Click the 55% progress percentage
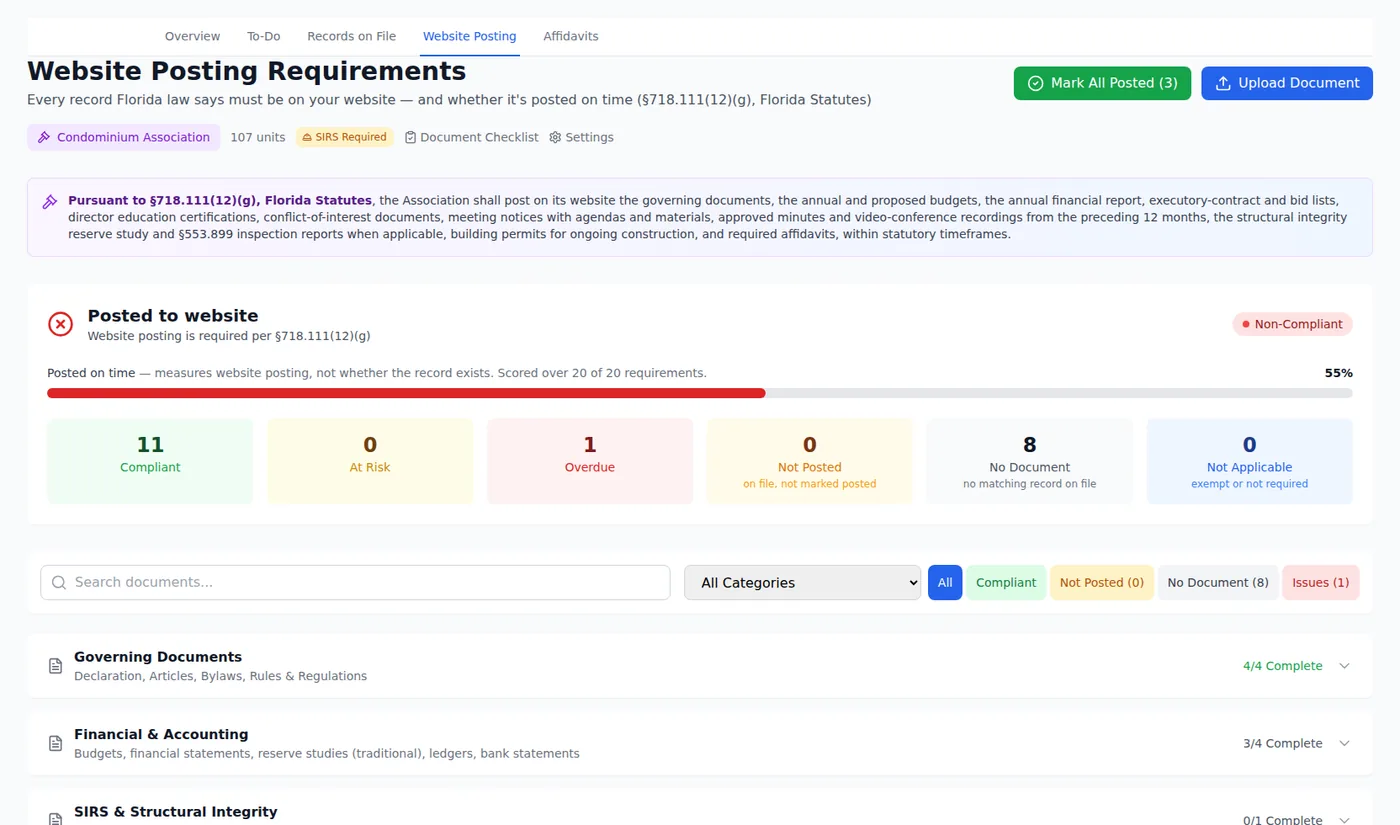Viewport: 1400px width, 825px height. [x=1339, y=373]
